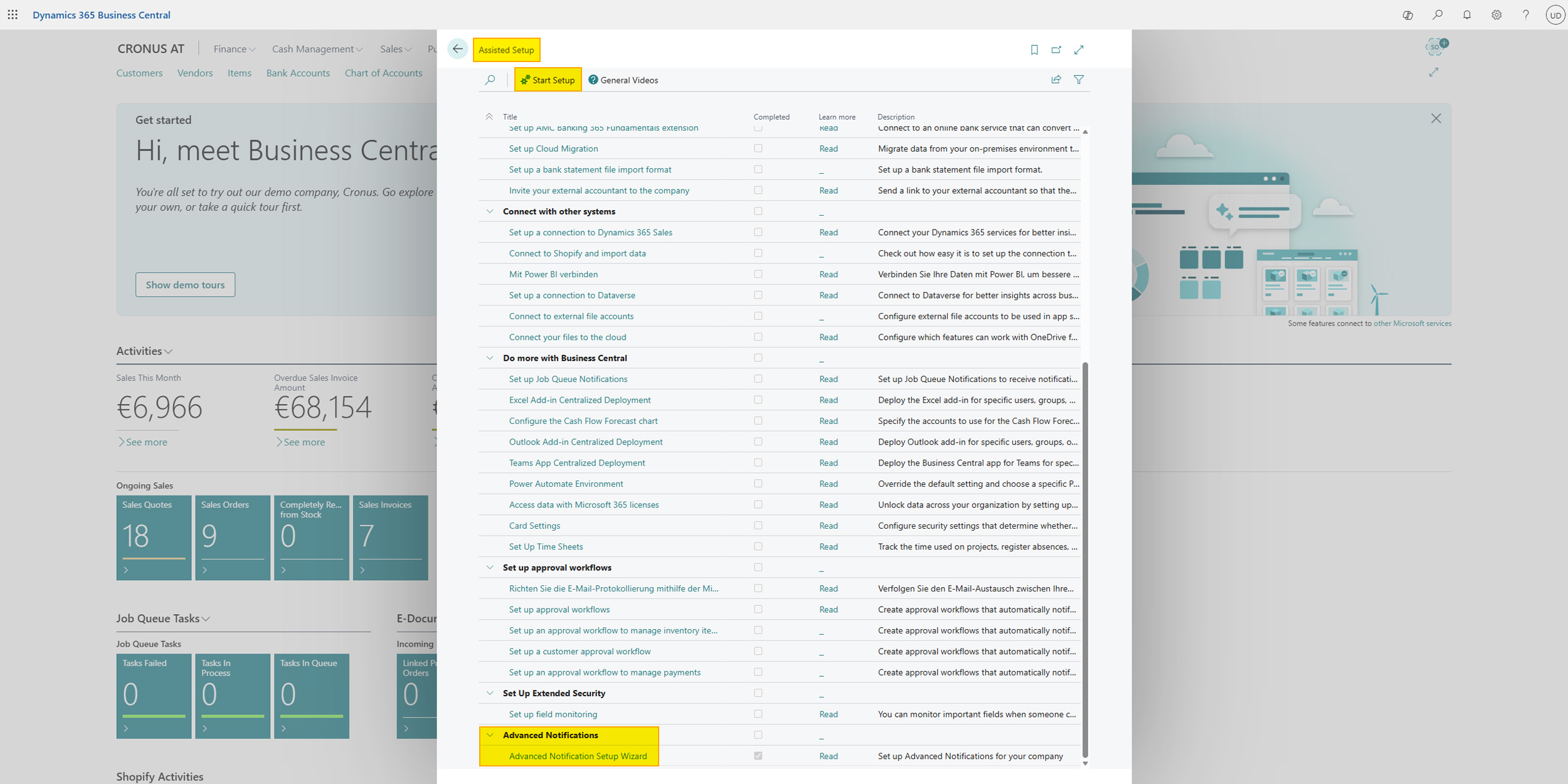Image resolution: width=1568 pixels, height=784 pixels.
Task: Toggle Advanced Notification Setup Wizard completed checkbox
Action: click(758, 756)
